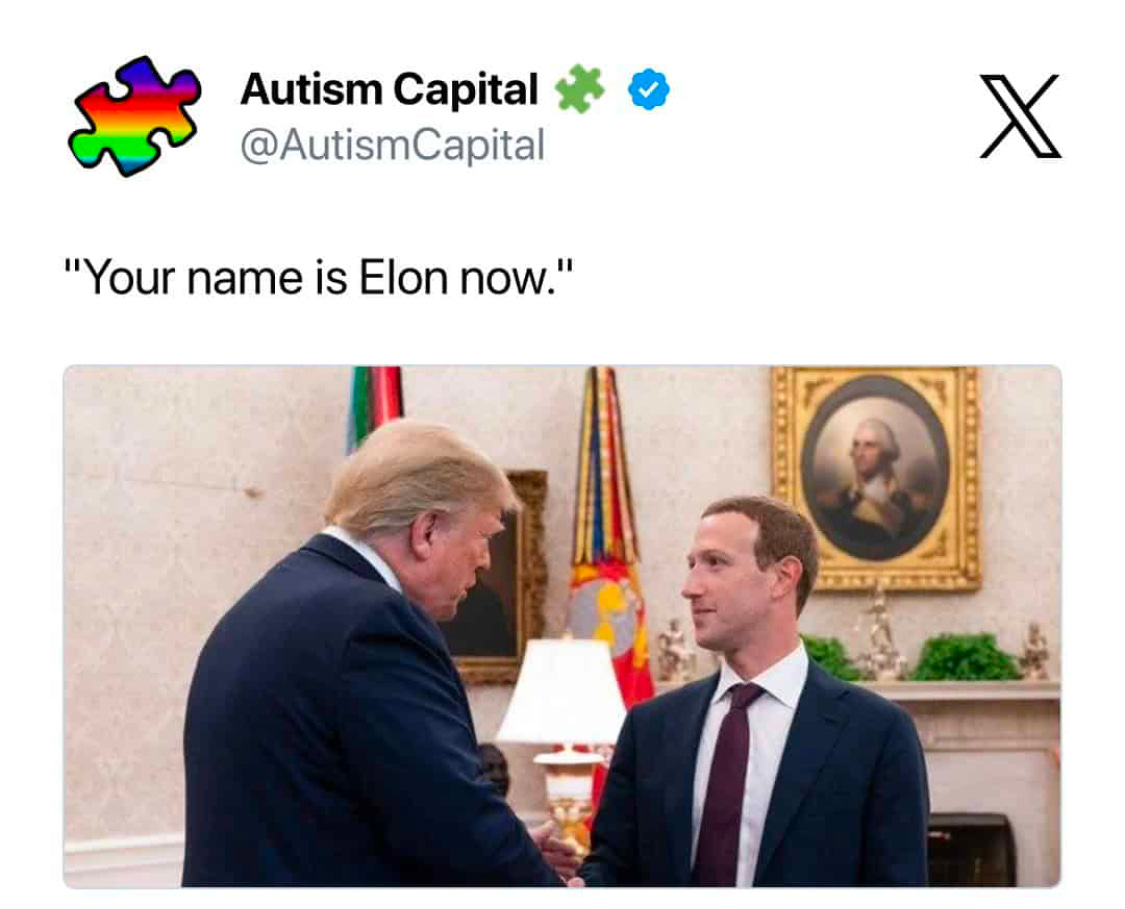
Task: Open the attached photo of the handshake
Action: pyautogui.click(x=562, y=626)
